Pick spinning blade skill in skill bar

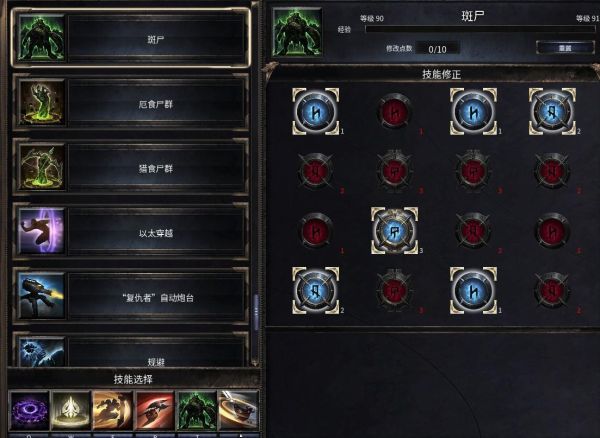click(238, 410)
